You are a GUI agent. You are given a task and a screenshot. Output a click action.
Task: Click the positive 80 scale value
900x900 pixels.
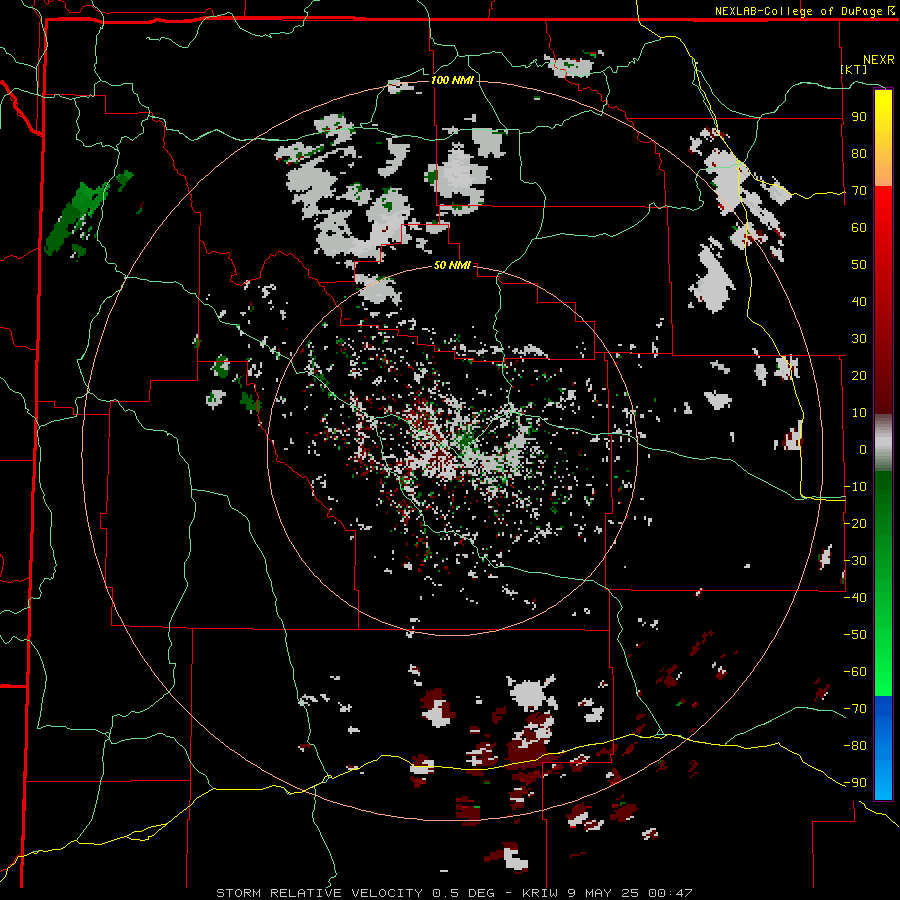[x=859, y=154]
